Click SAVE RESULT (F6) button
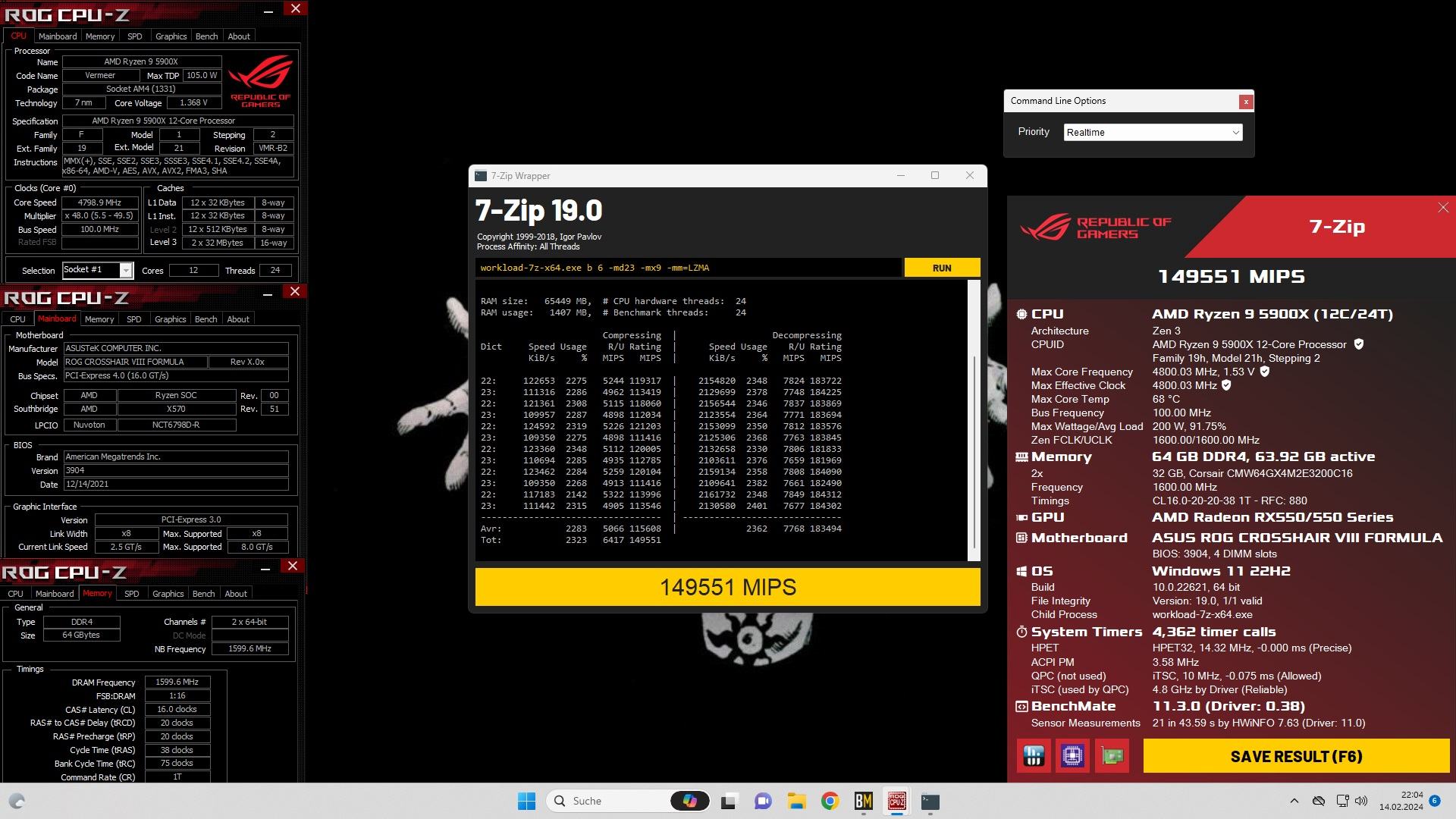The height and width of the screenshot is (819, 1456). coord(1296,756)
